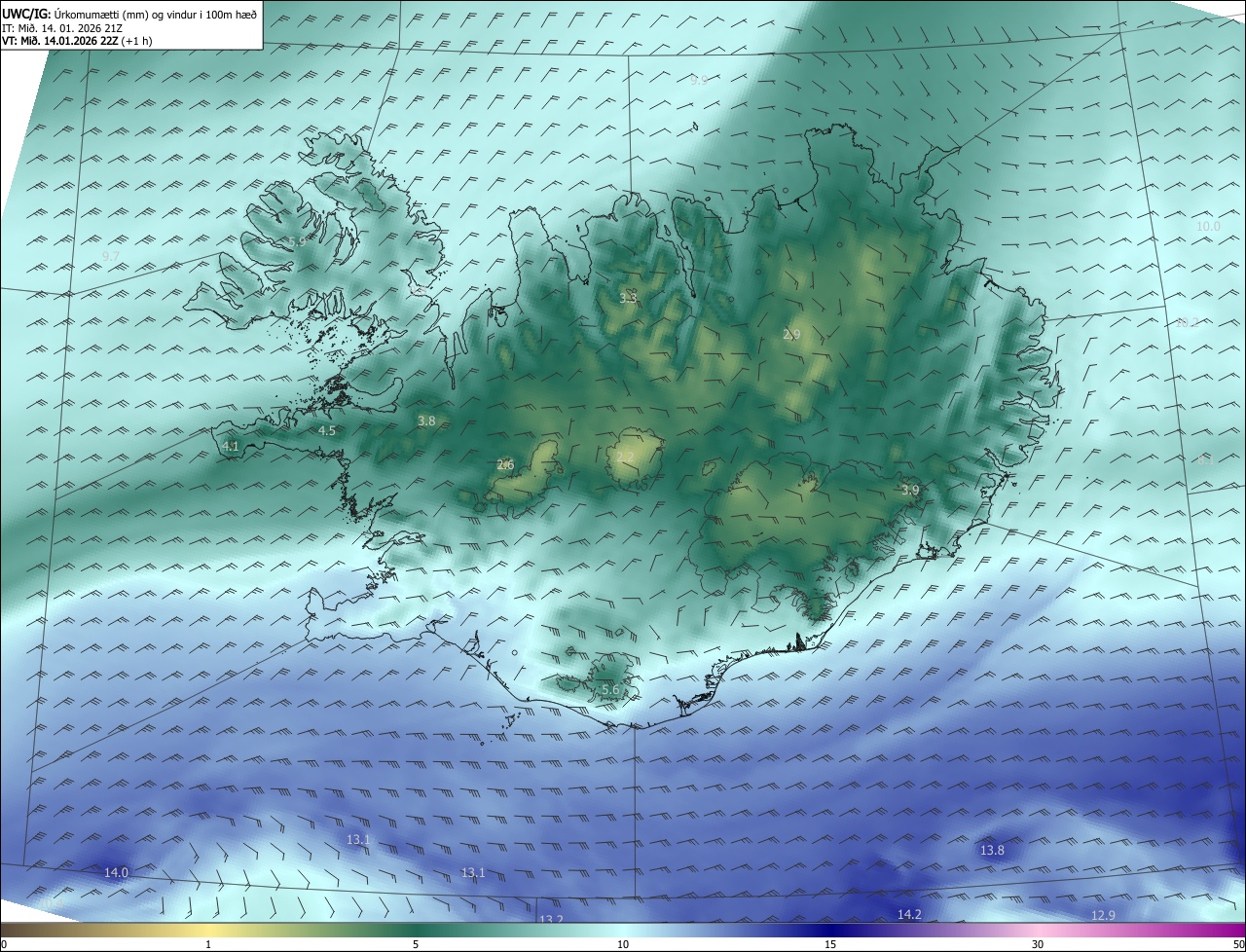Click the colorbar tick labeled 15
This screenshot has width=1246, height=952.
click(x=830, y=944)
